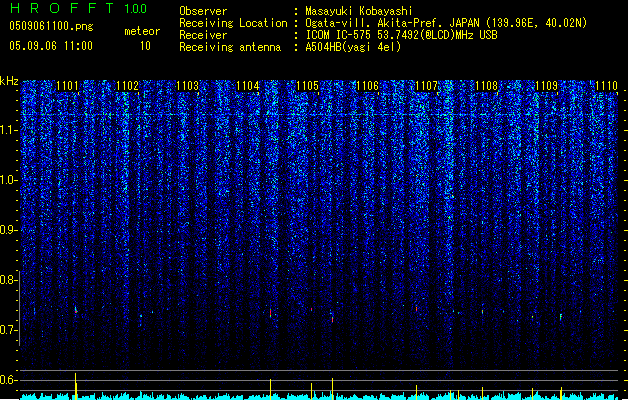
Task: Click the 1108 time marker
Action: coord(487,86)
